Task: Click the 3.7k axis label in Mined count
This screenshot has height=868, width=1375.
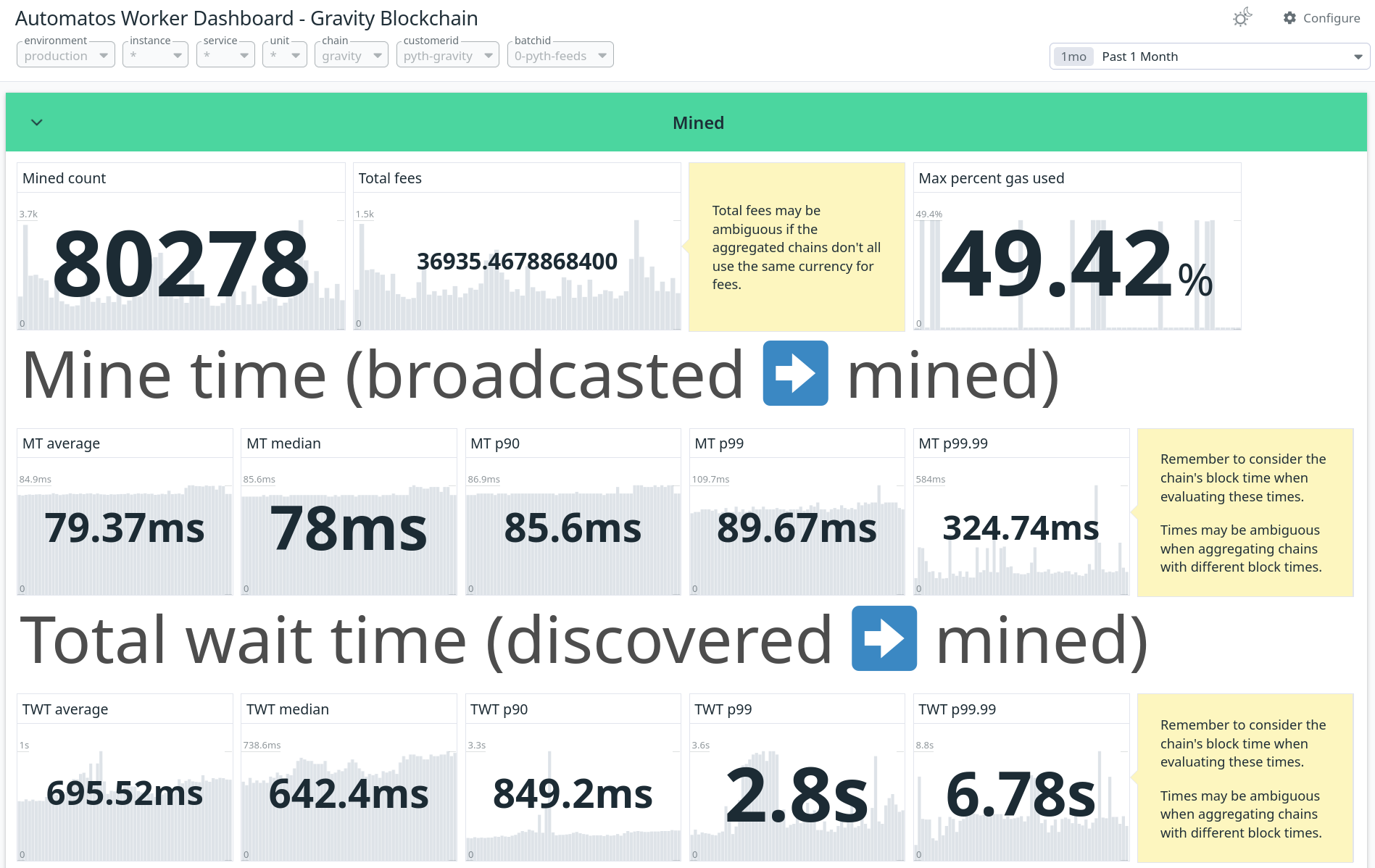Action: pyautogui.click(x=28, y=214)
